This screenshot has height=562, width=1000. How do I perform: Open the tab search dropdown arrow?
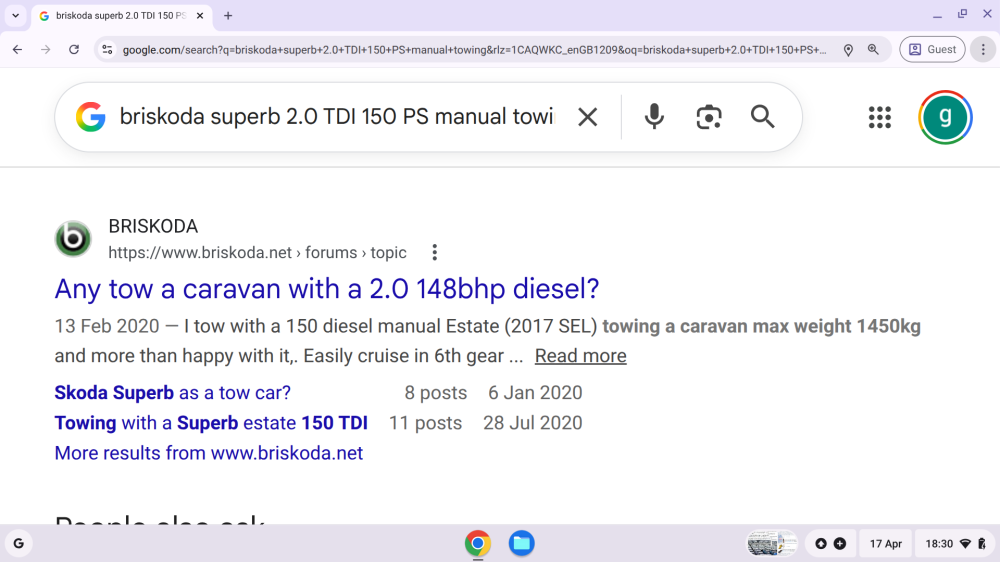tap(15, 15)
